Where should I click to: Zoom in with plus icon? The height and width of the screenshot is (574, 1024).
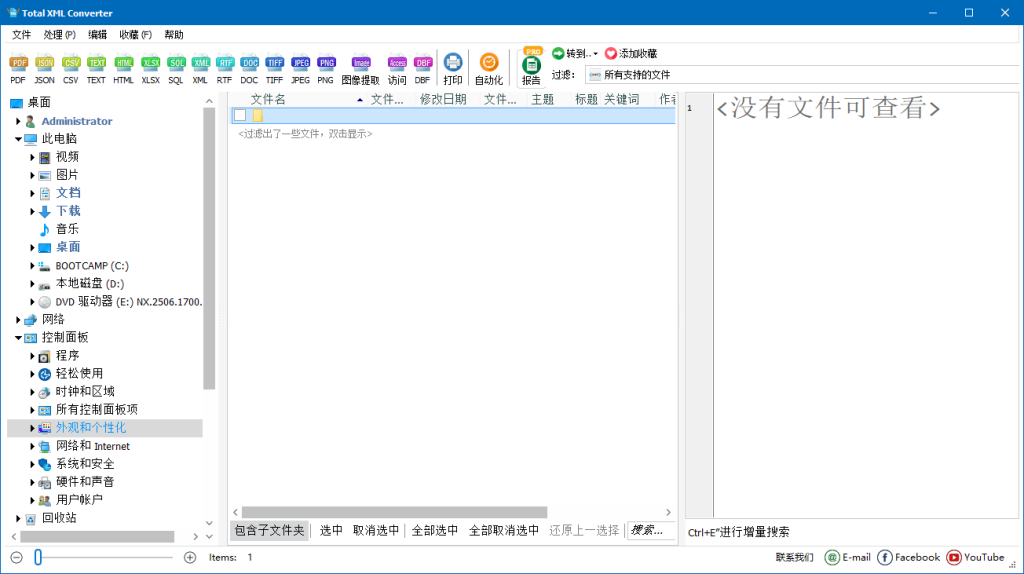pos(190,557)
